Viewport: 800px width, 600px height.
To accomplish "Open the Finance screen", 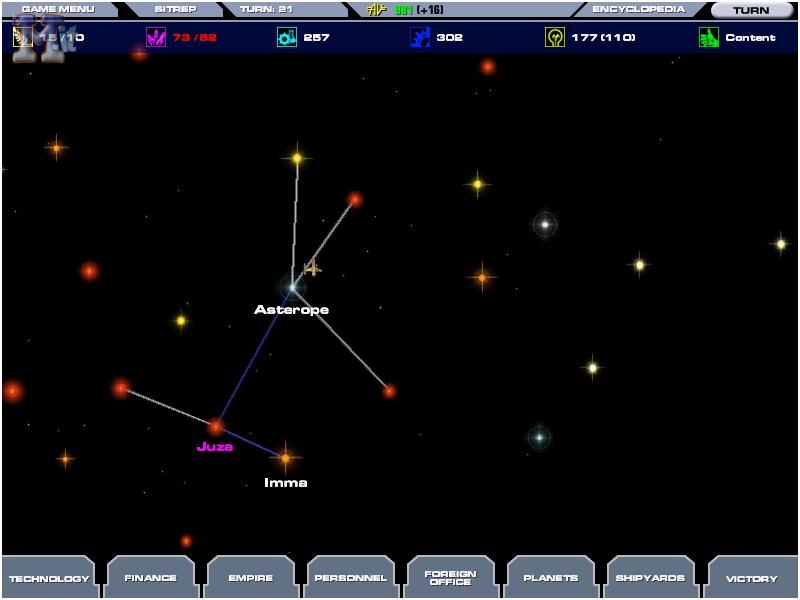I will click(x=150, y=576).
